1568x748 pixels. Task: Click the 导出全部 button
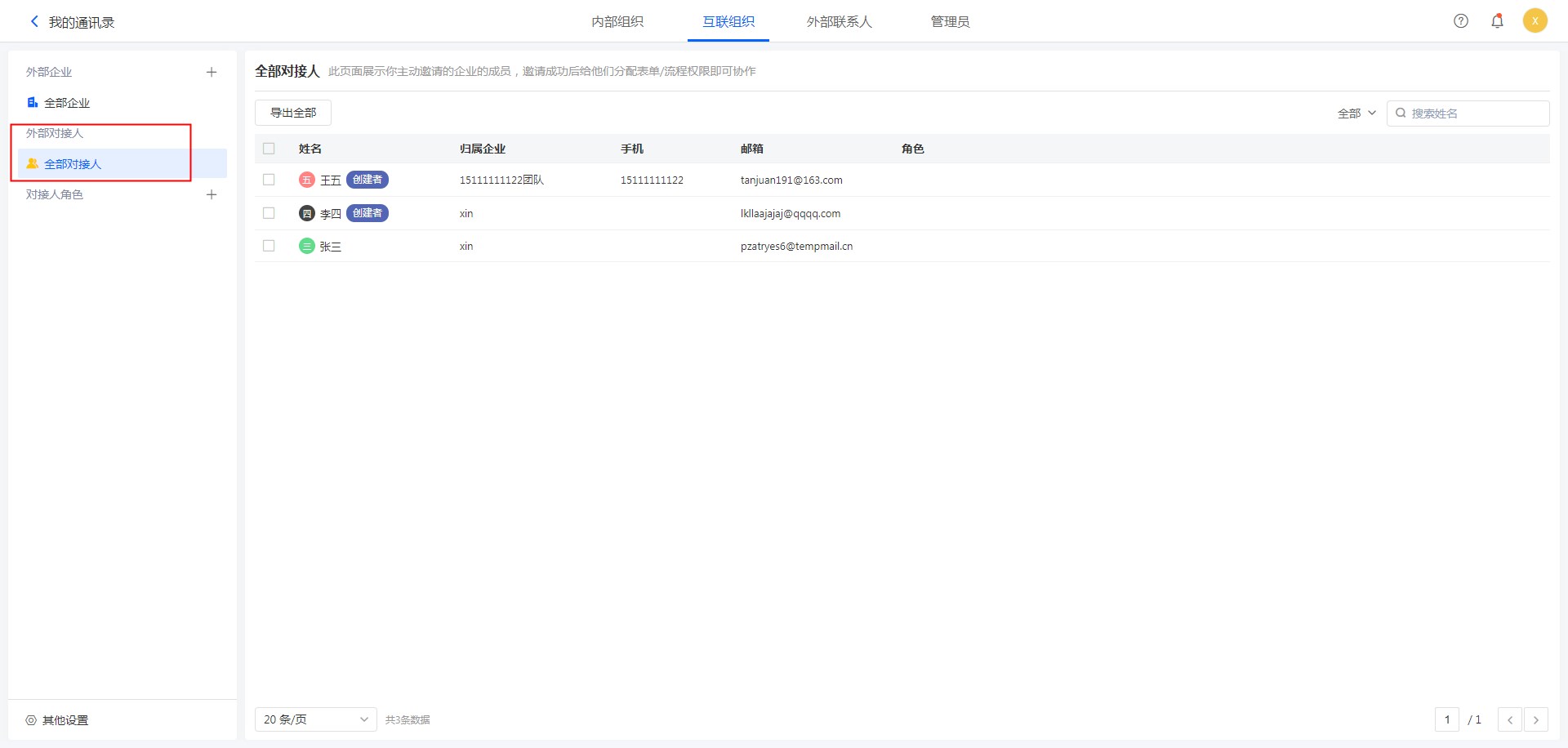pyautogui.click(x=293, y=113)
